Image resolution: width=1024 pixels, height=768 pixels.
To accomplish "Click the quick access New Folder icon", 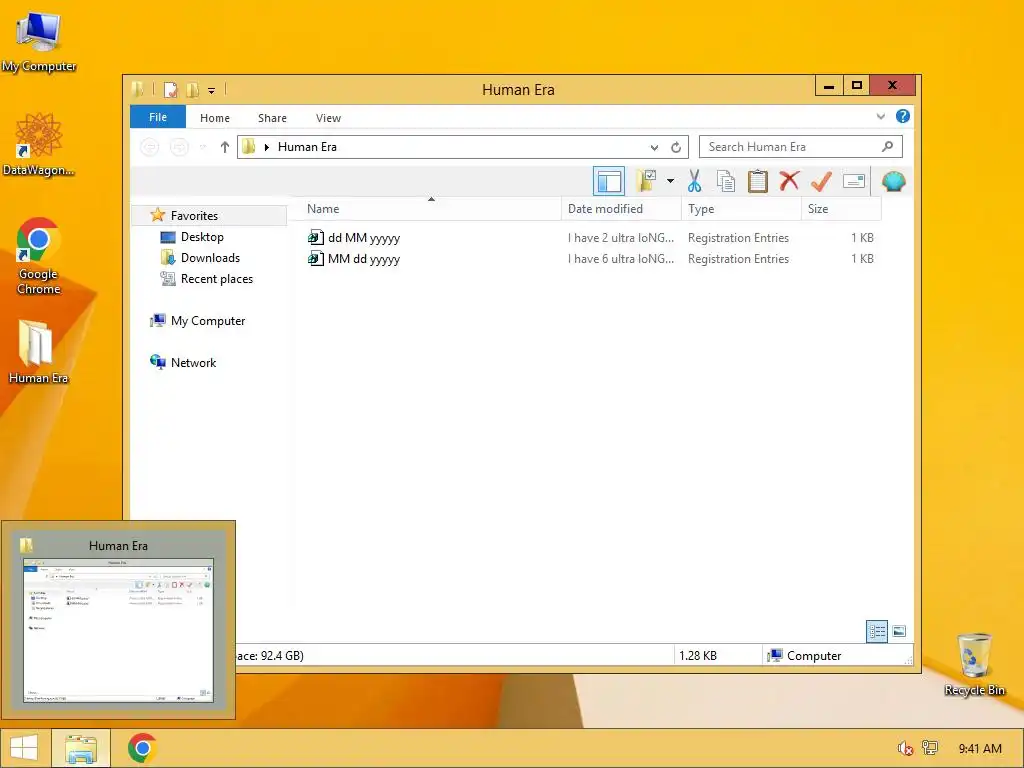I will (193, 89).
